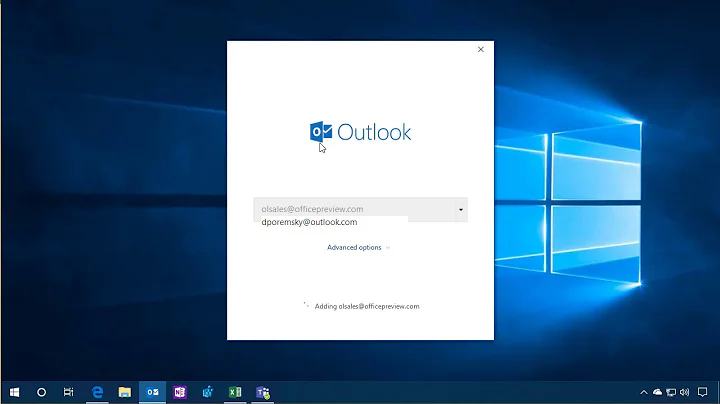Show hidden system tray icons
The width and height of the screenshot is (720, 404).
644,392
